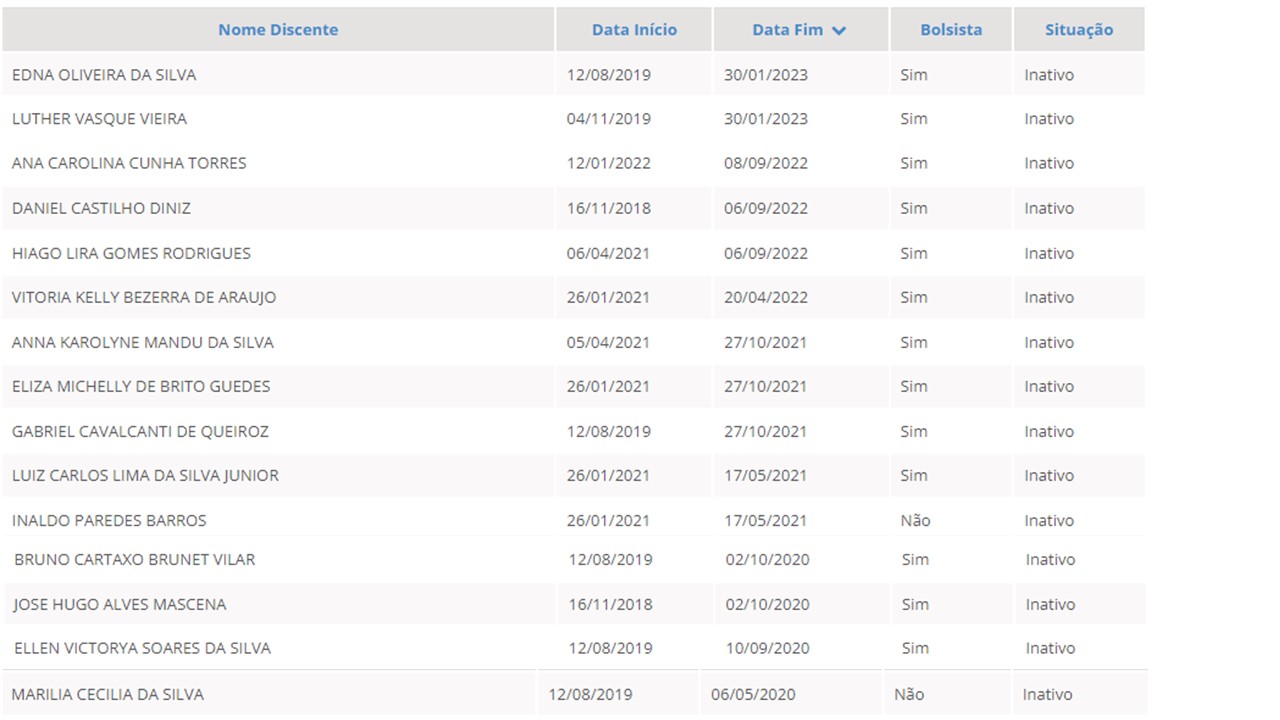Select ANA CAROLINA CUNHA TORRES entry

(129, 163)
